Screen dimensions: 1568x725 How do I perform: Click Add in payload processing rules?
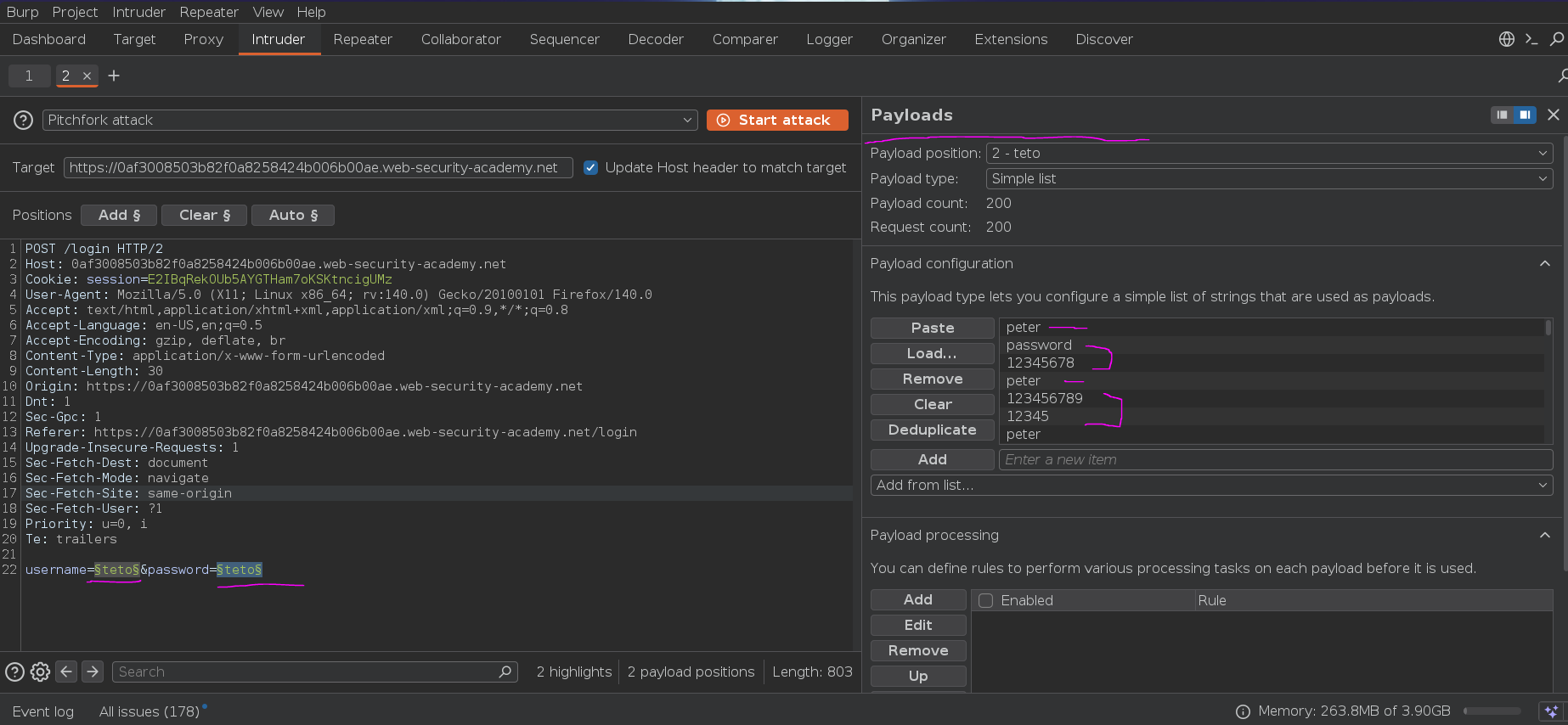[918, 599]
